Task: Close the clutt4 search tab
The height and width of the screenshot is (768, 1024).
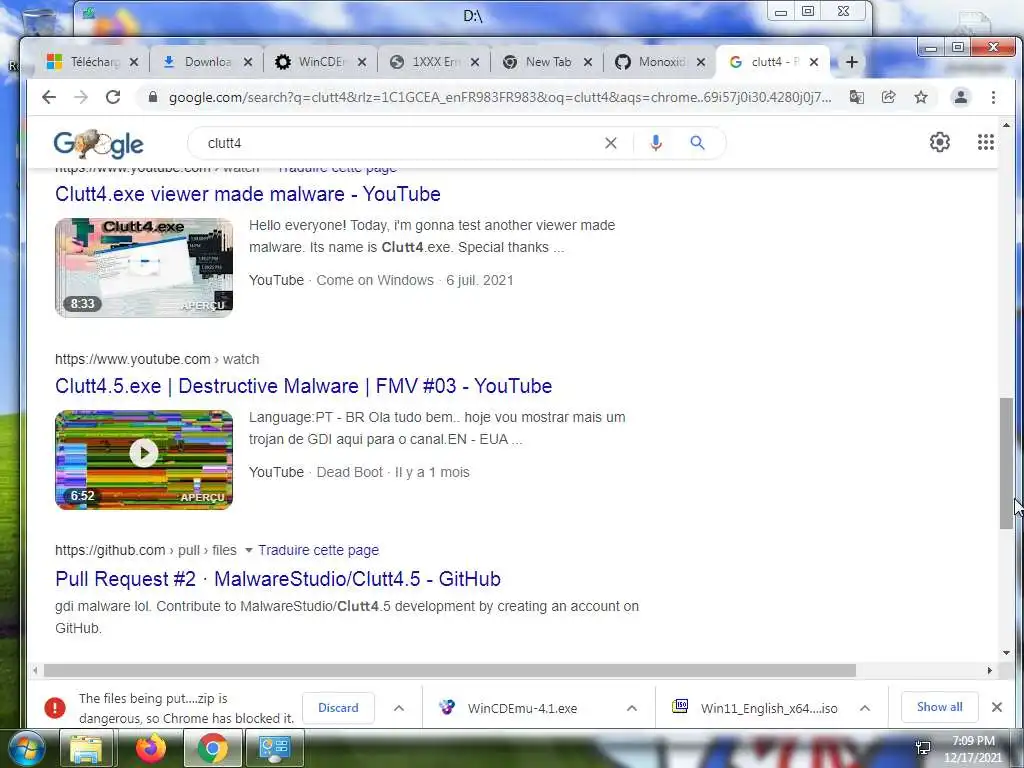Action: (x=814, y=62)
